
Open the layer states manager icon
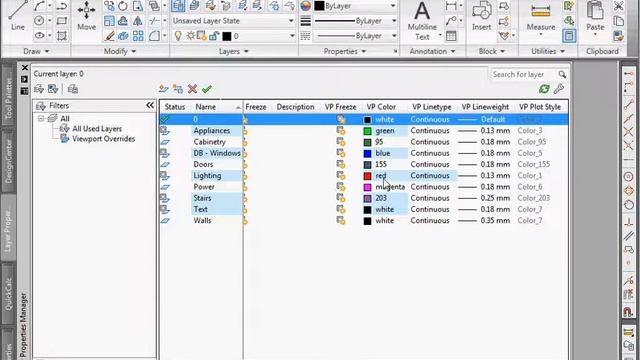(x=73, y=89)
